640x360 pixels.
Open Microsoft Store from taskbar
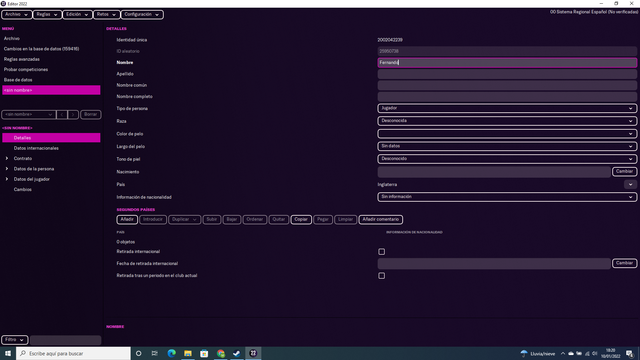(x=204, y=353)
